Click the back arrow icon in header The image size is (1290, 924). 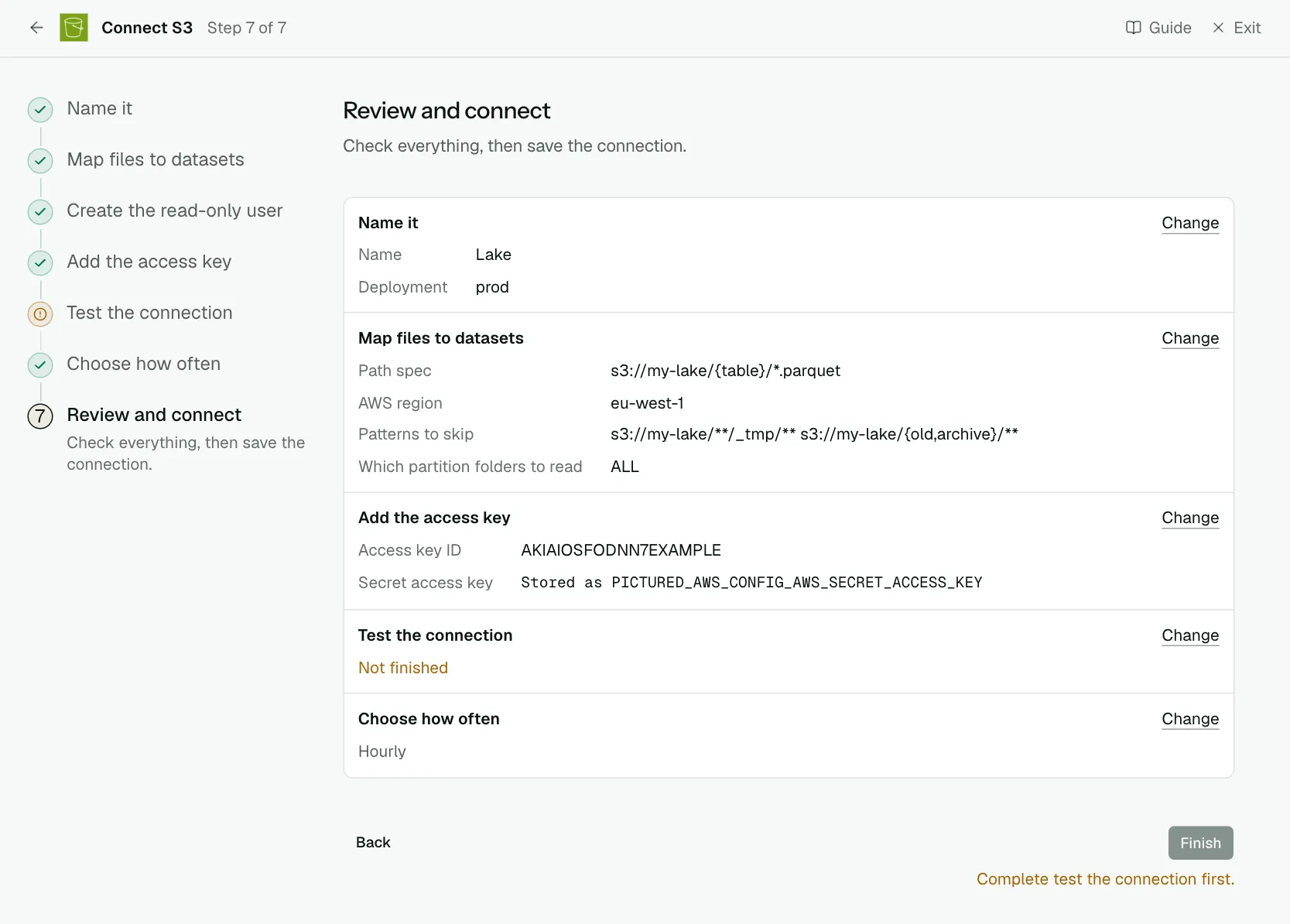click(36, 28)
